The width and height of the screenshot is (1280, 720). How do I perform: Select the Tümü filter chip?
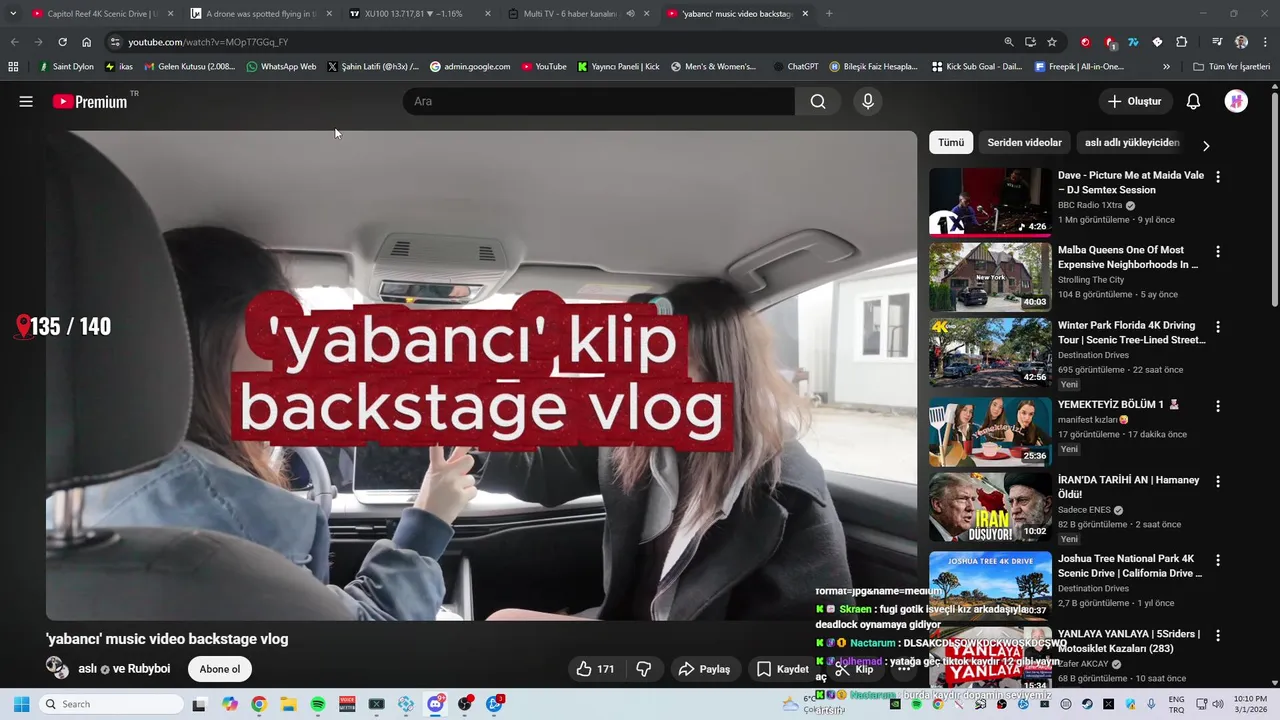pyautogui.click(x=951, y=143)
